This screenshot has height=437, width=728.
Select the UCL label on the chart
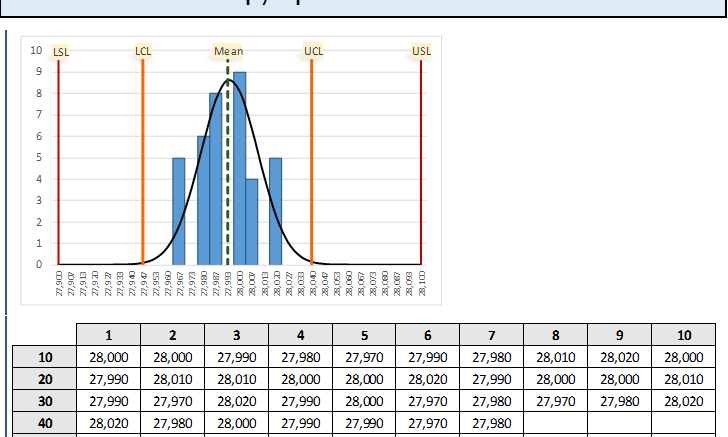313,51
